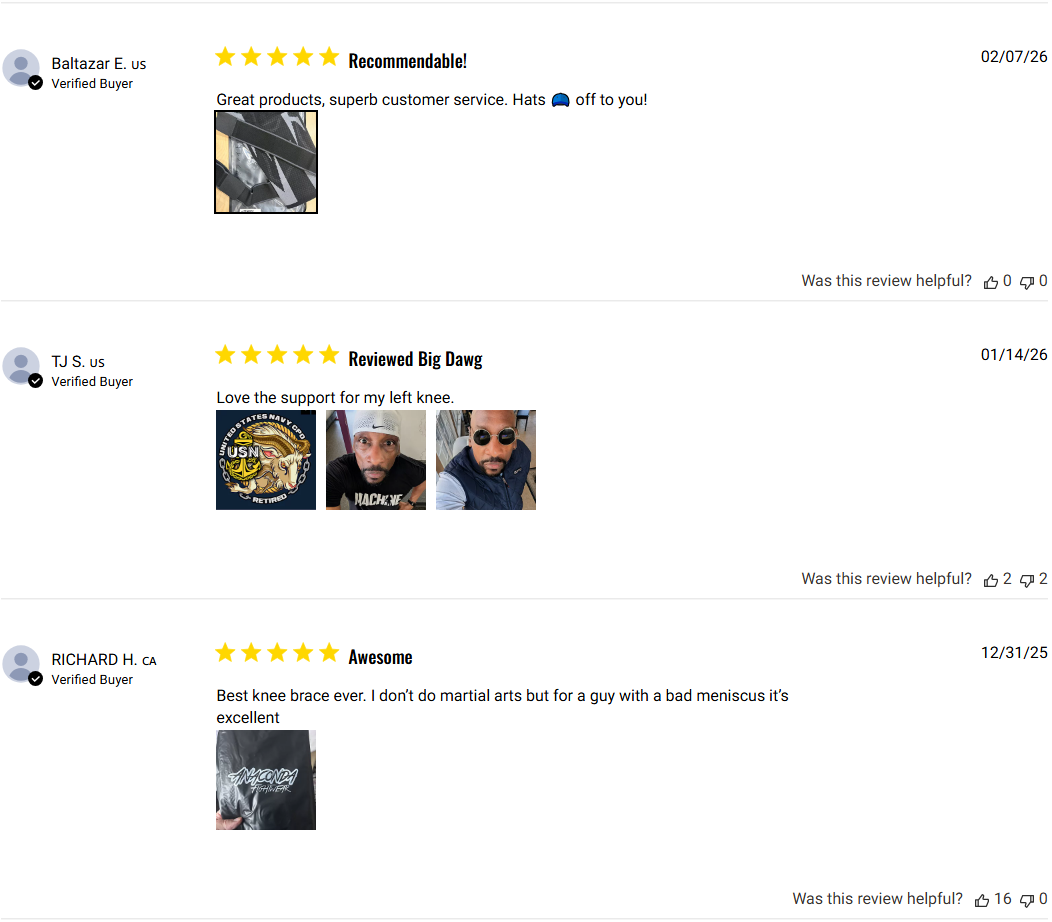View photo of man wearing sunglasses
Screen dimensions: 1052x922
point(486,460)
